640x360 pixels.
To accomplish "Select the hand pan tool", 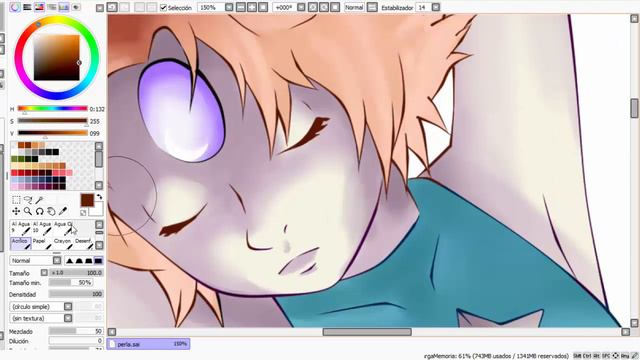I will tap(51, 211).
